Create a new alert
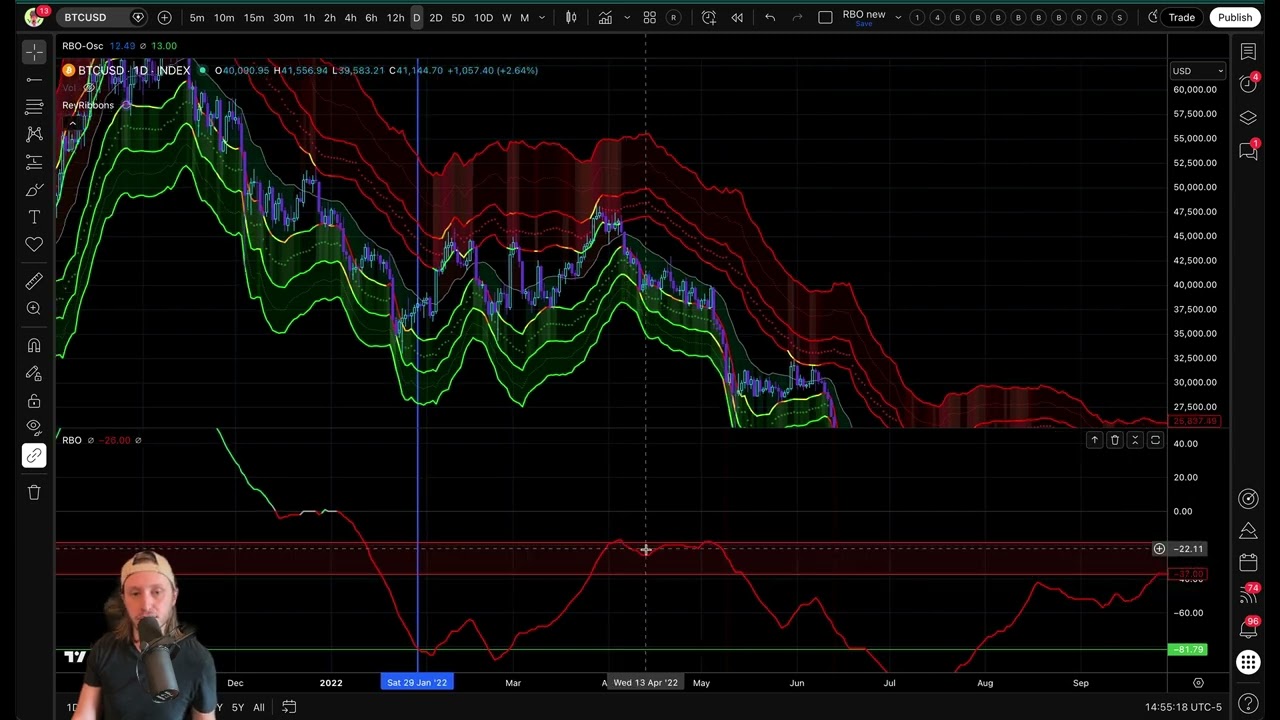This screenshot has width=1280, height=720. pyautogui.click(x=708, y=17)
